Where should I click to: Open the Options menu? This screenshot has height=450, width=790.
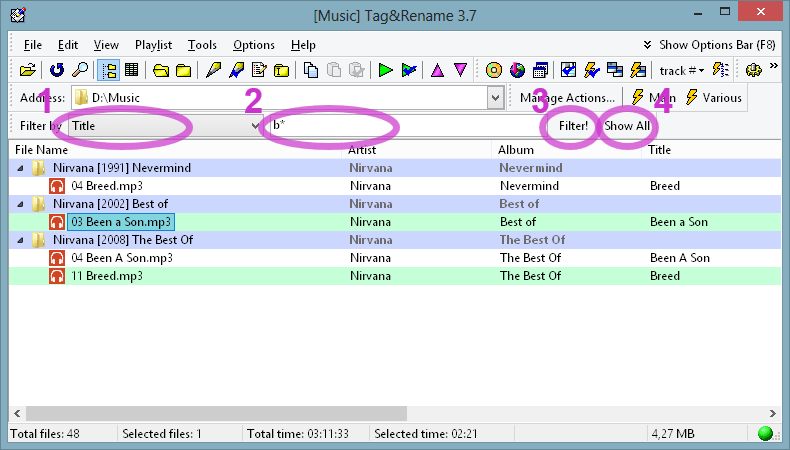(253, 45)
